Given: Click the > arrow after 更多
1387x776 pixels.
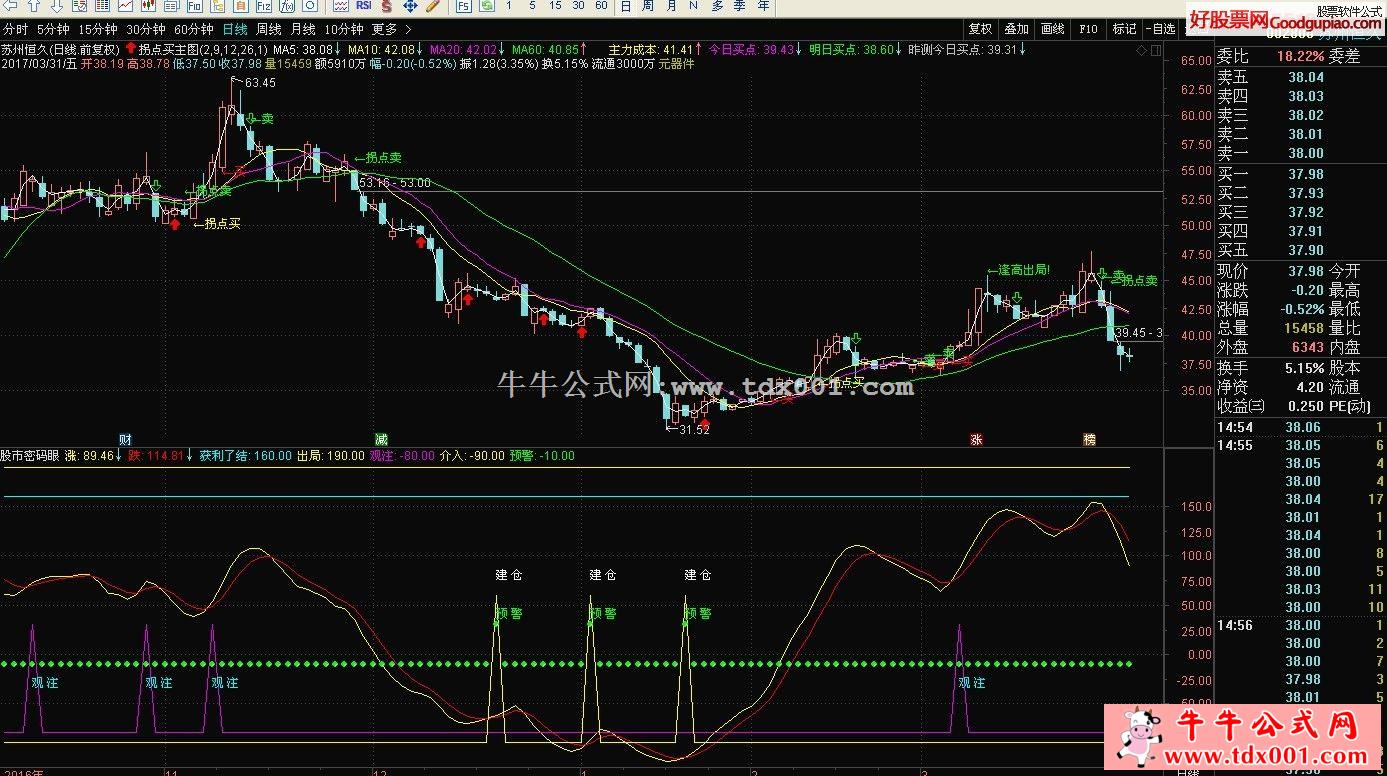Looking at the screenshot, I should [x=409, y=29].
